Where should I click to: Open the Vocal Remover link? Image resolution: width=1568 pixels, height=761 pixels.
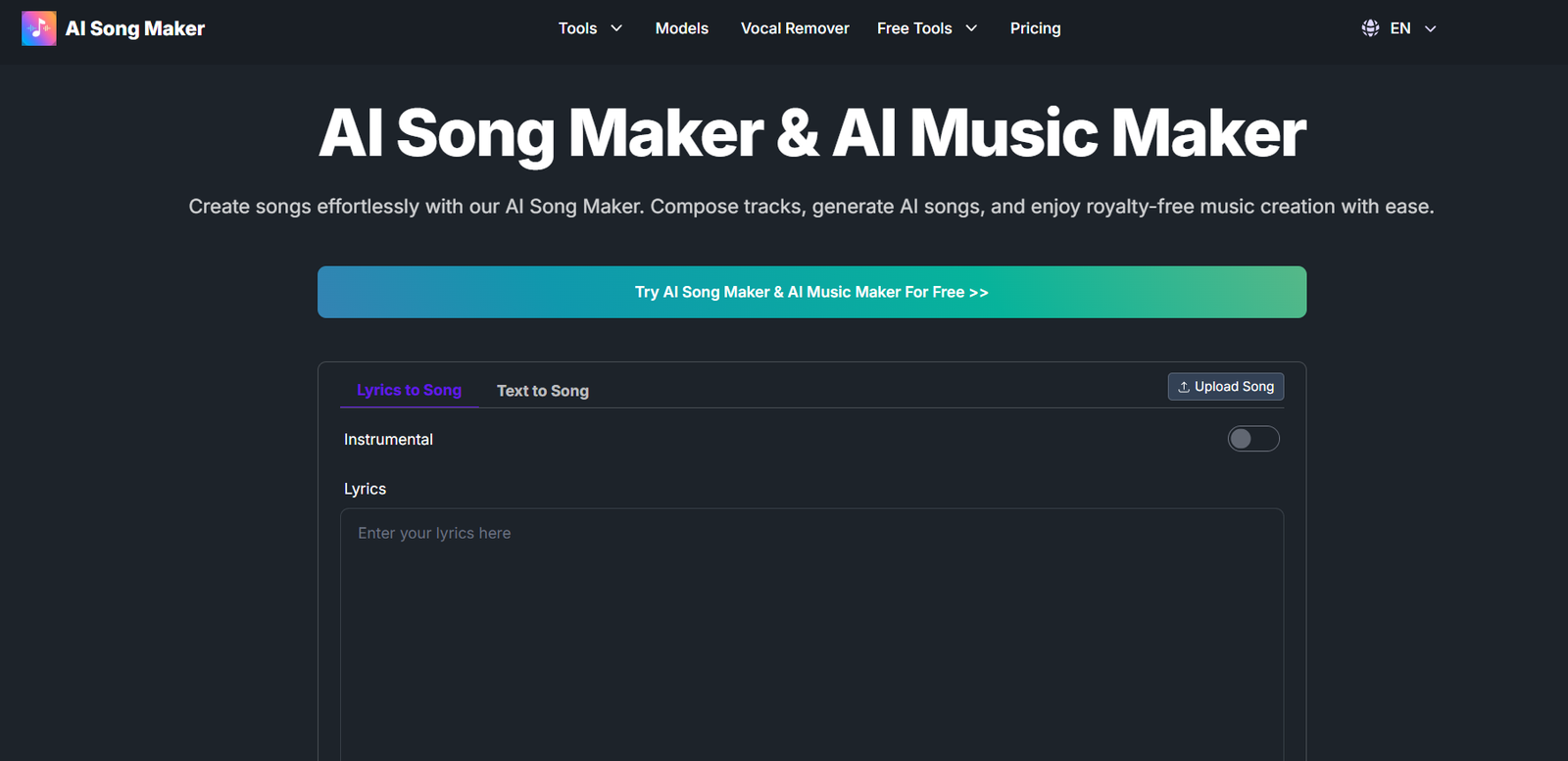pos(795,28)
